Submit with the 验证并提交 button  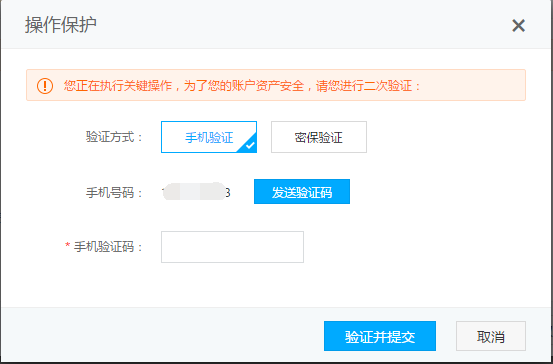[x=380, y=336]
